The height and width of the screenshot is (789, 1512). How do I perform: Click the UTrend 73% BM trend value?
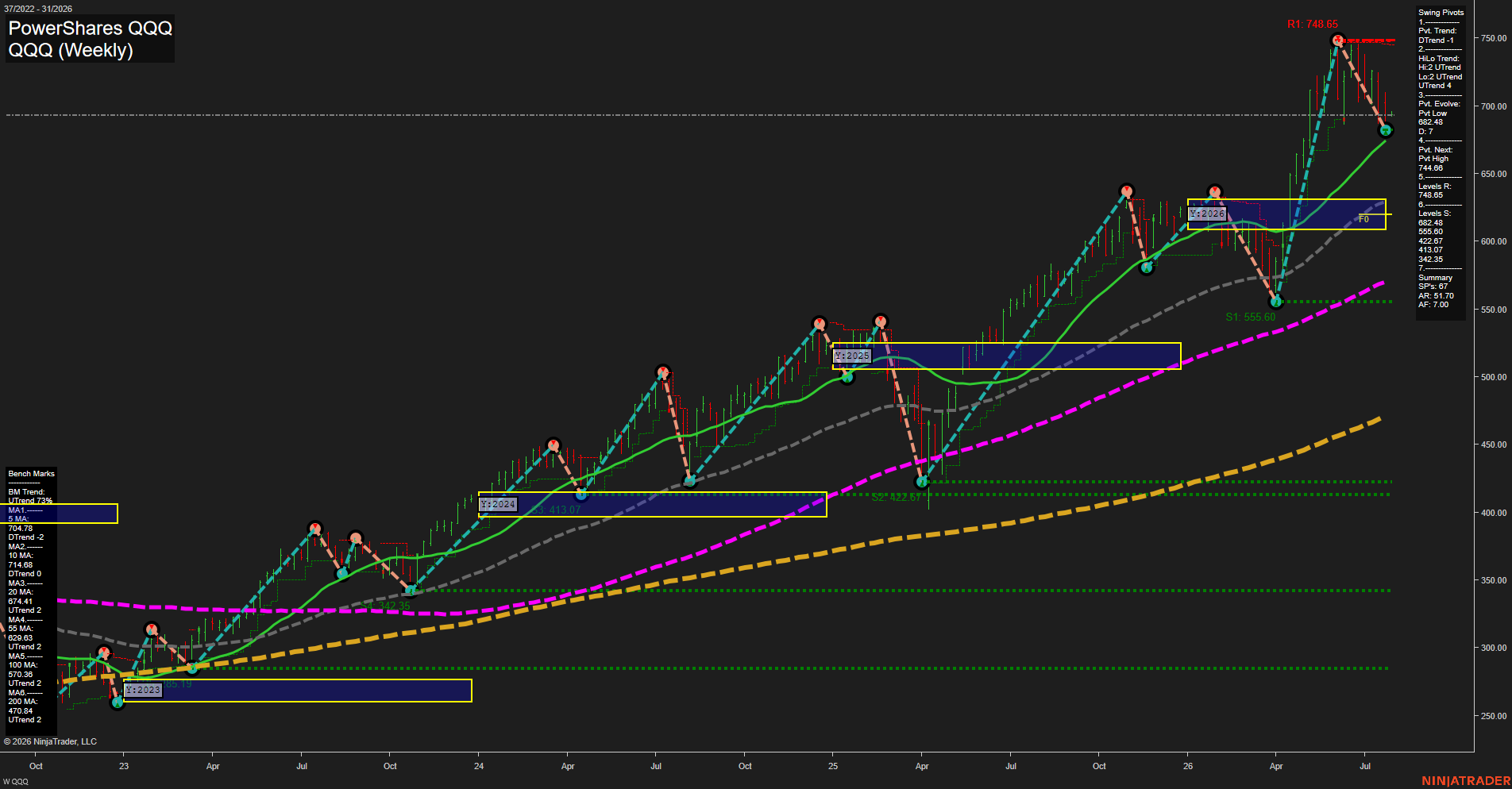(x=30, y=501)
